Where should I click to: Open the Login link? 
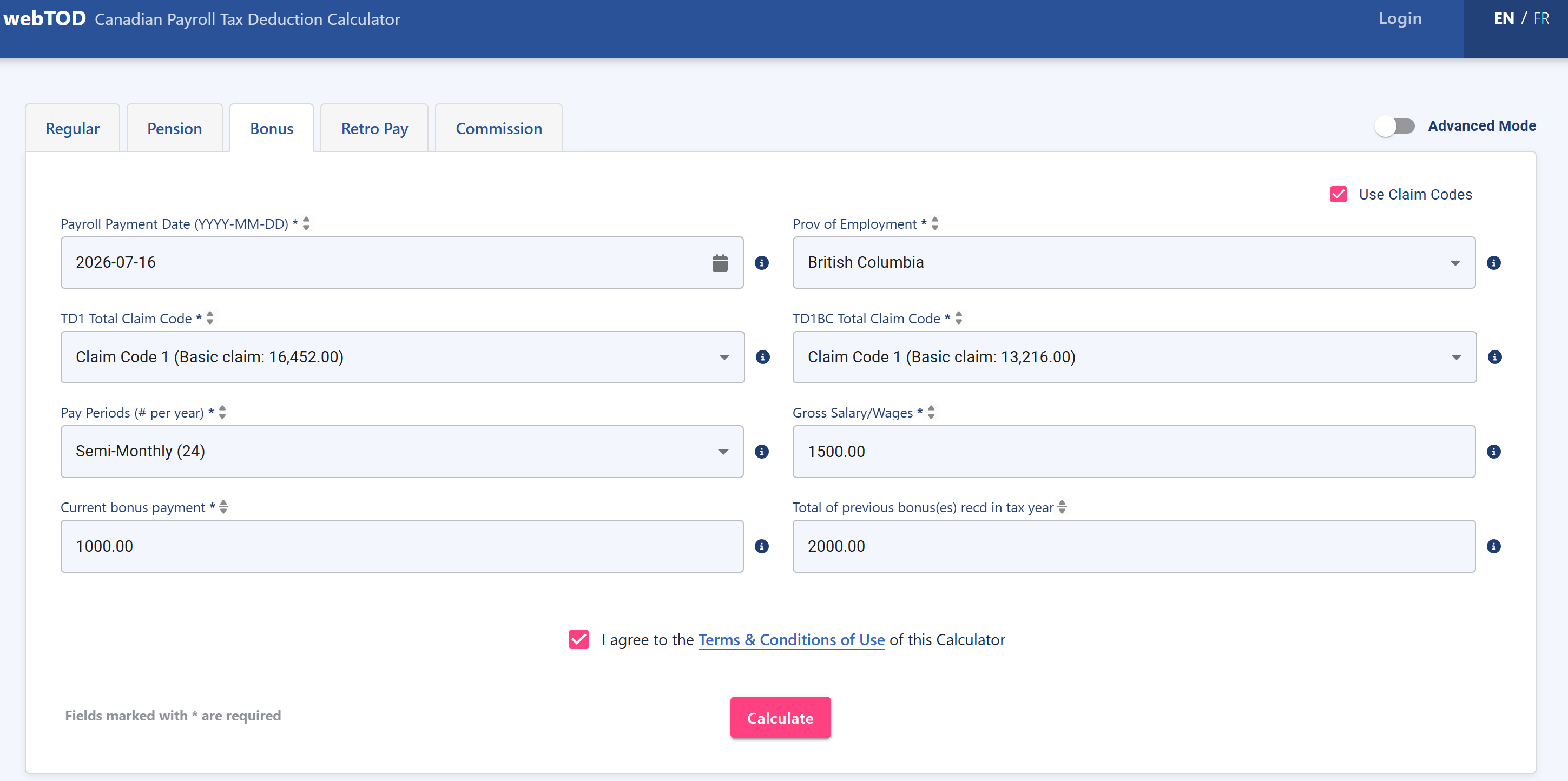[1400, 19]
